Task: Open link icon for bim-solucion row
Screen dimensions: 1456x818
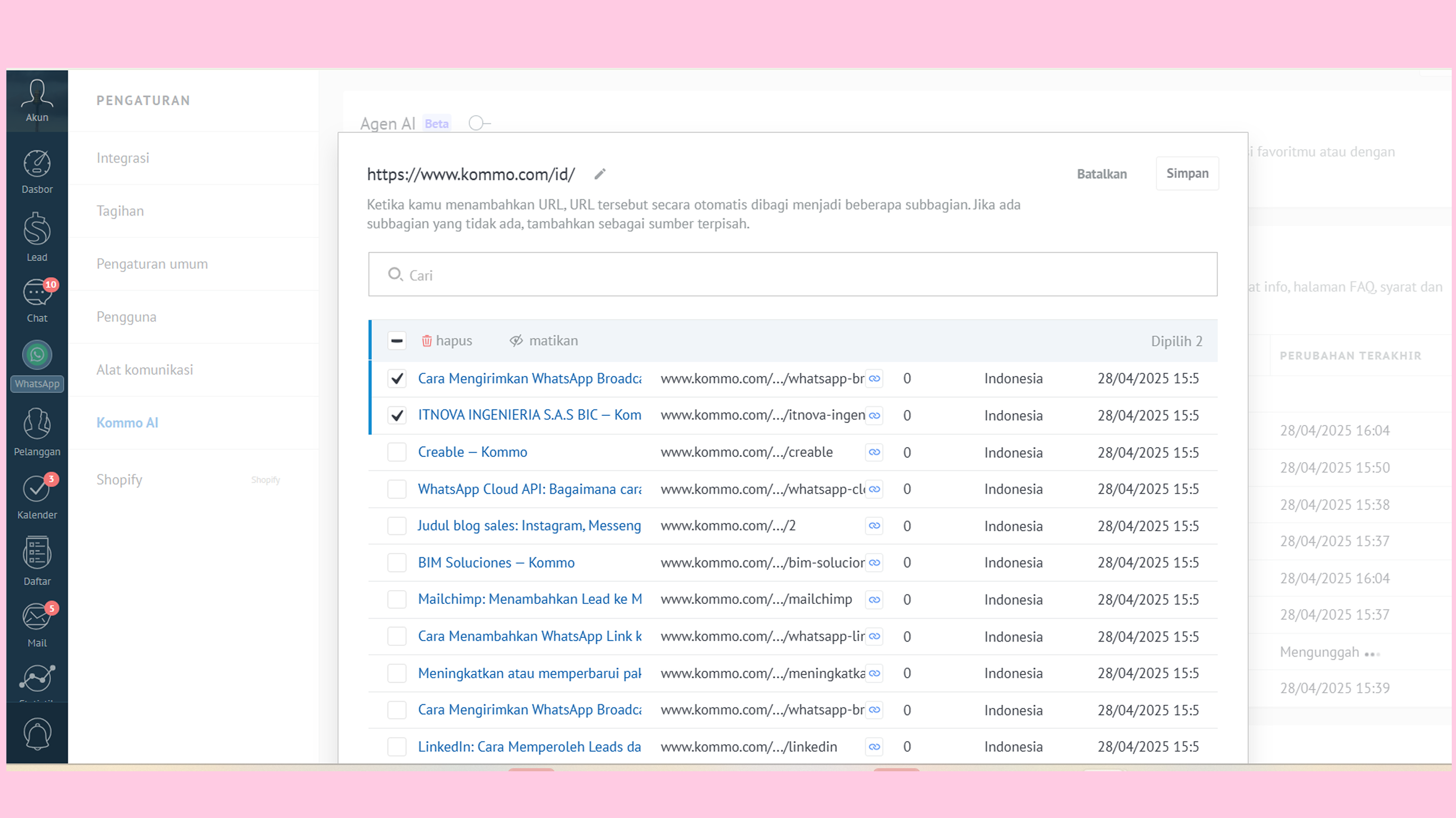Action: (874, 563)
